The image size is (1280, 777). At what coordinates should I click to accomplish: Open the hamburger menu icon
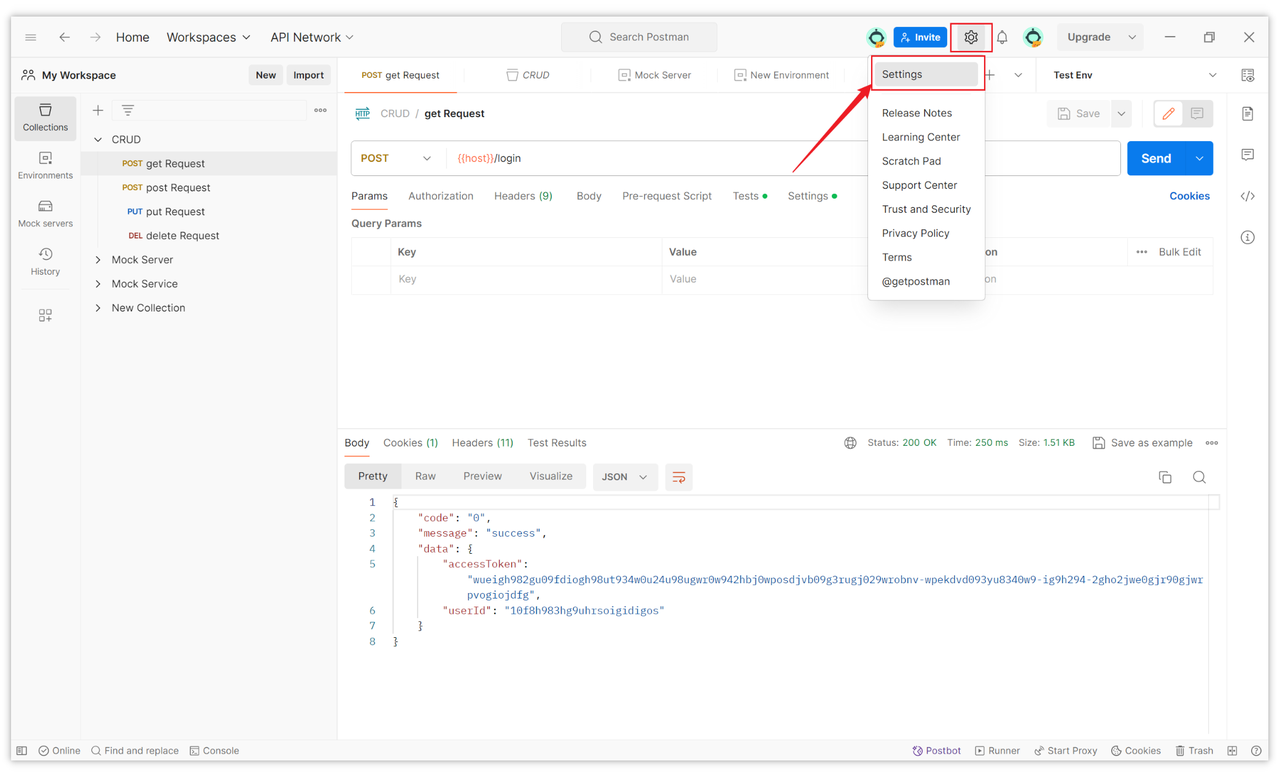click(31, 37)
